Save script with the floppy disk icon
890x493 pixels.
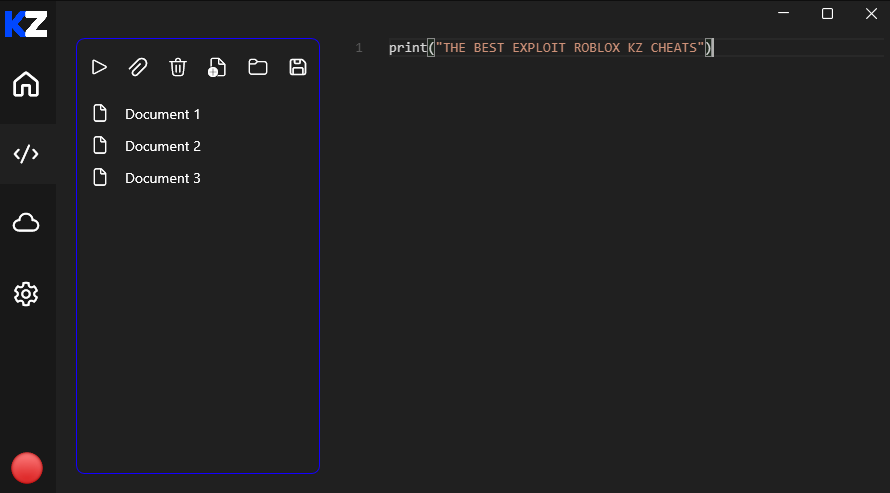(298, 68)
